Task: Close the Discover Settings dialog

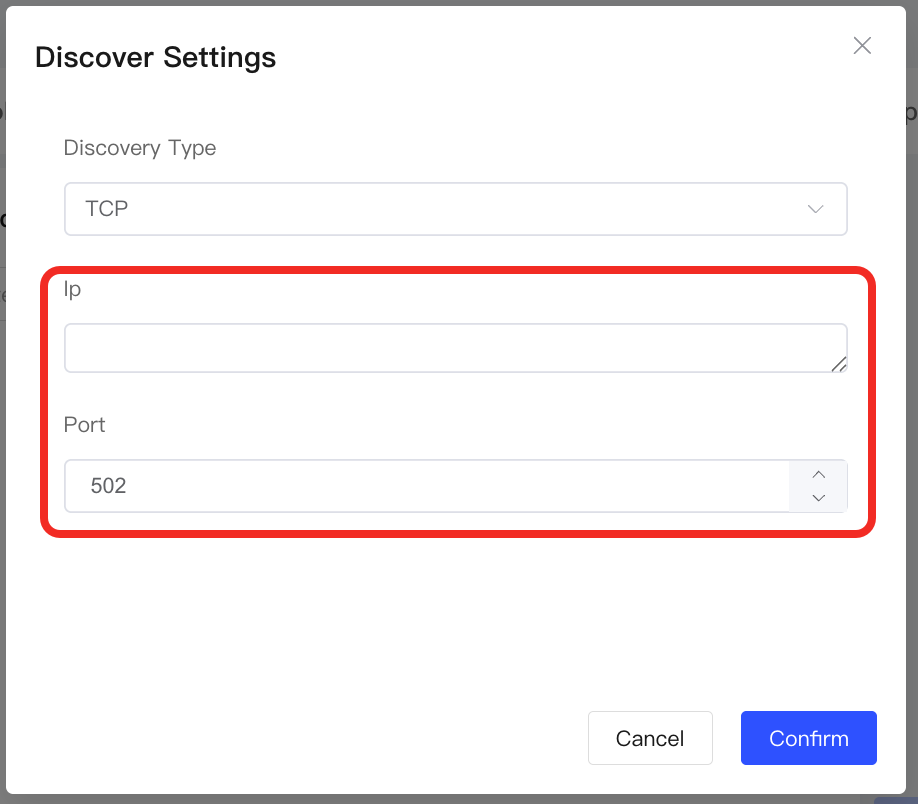Action: [x=862, y=46]
